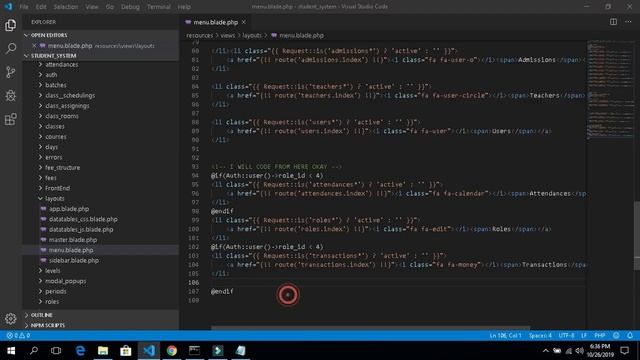Open Windows Start menu
This screenshot has width=640, height=360.
(x=11, y=351)
